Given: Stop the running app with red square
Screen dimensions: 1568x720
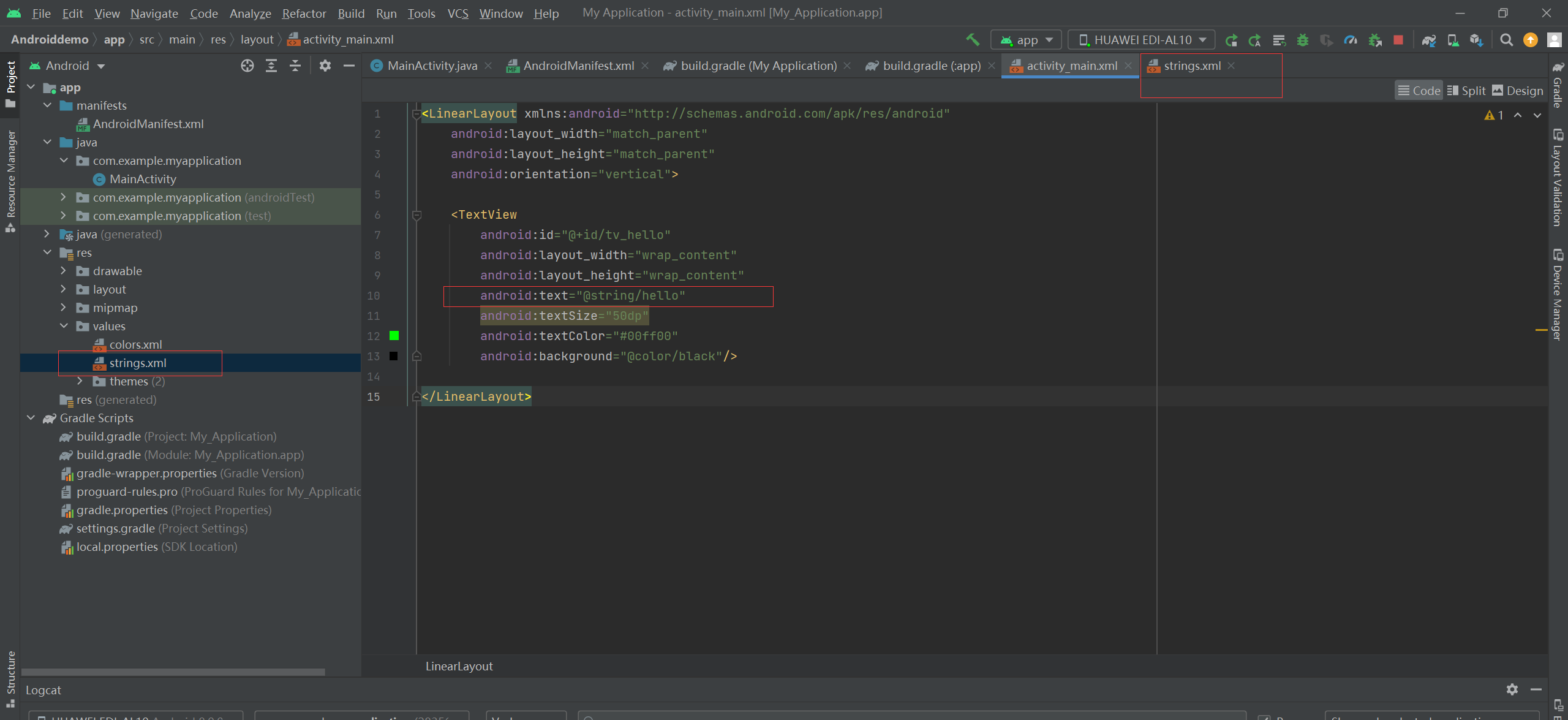Looking at the screenshot, I should [1398, 40].
